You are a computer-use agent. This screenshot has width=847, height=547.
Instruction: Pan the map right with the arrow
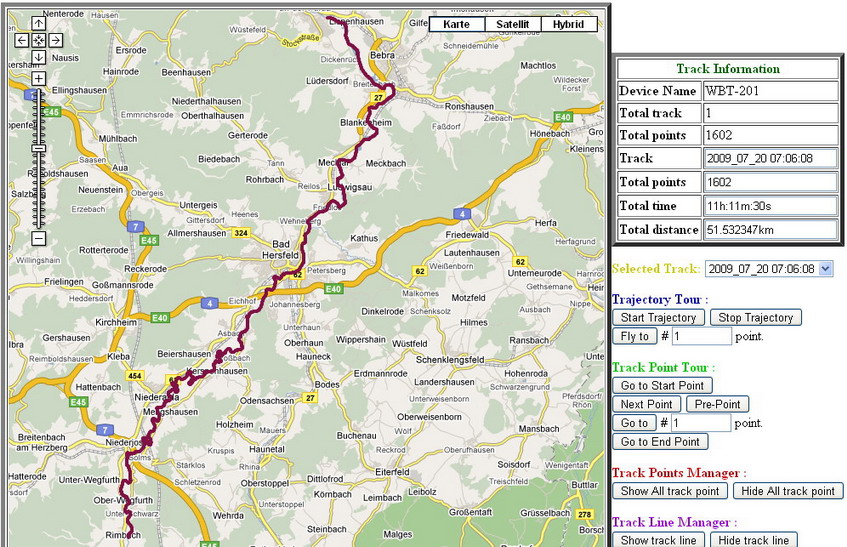click(56, 40)
